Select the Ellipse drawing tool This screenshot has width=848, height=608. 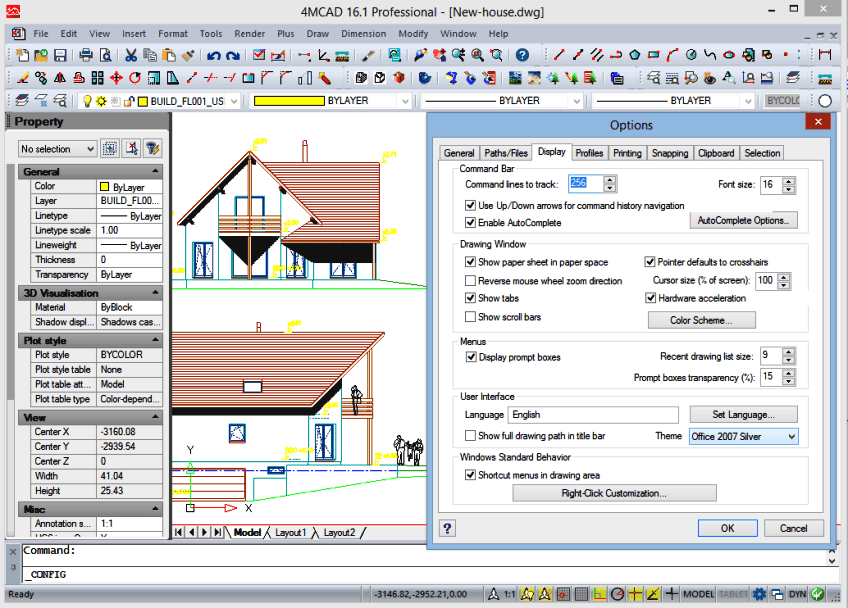click(x=729, y=55)
